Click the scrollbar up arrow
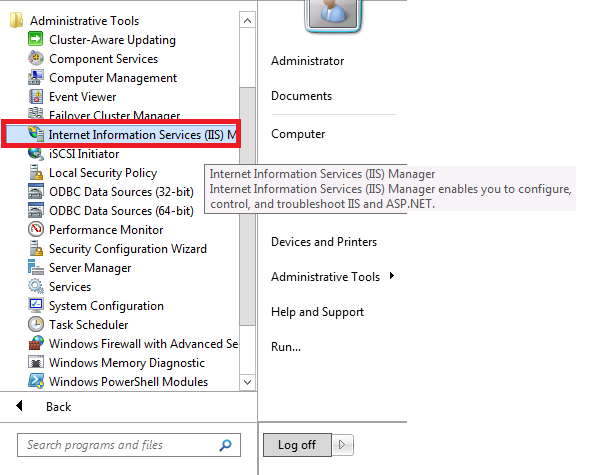 (x=247, y=20)
